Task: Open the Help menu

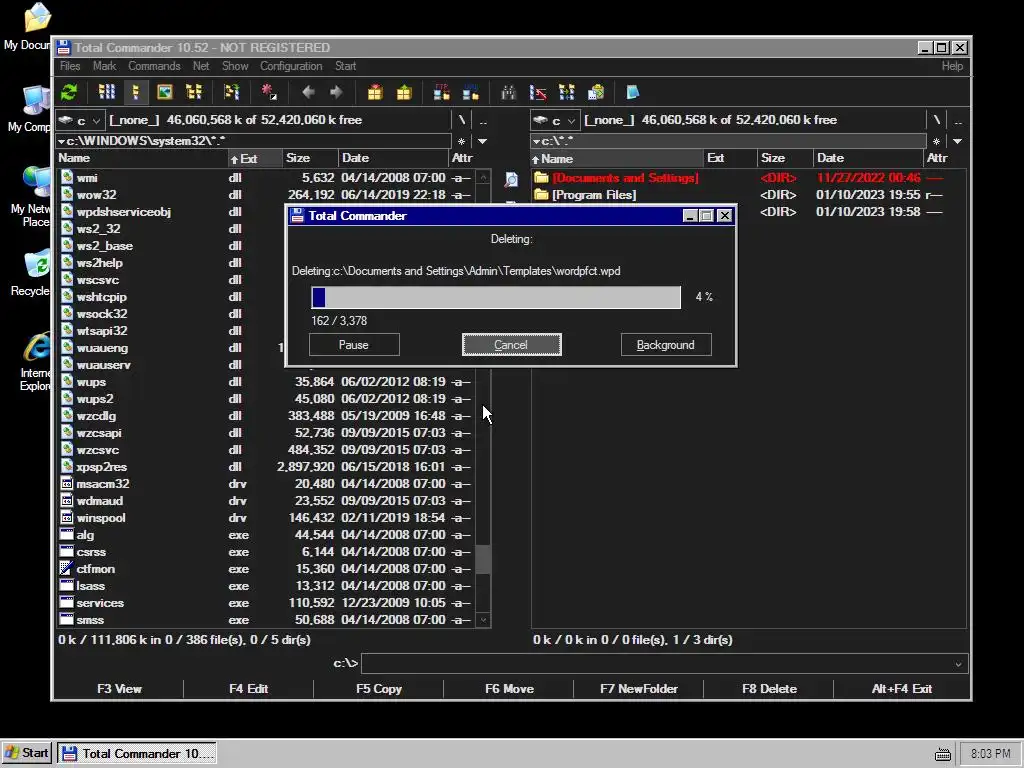Action: click(952, 66)
